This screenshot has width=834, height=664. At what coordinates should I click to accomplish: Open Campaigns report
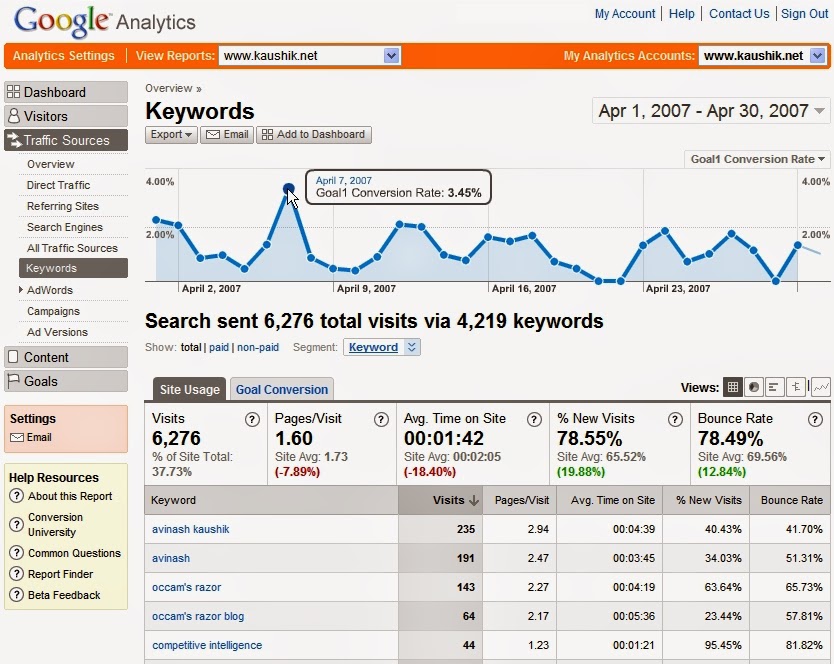coord(53,311)
